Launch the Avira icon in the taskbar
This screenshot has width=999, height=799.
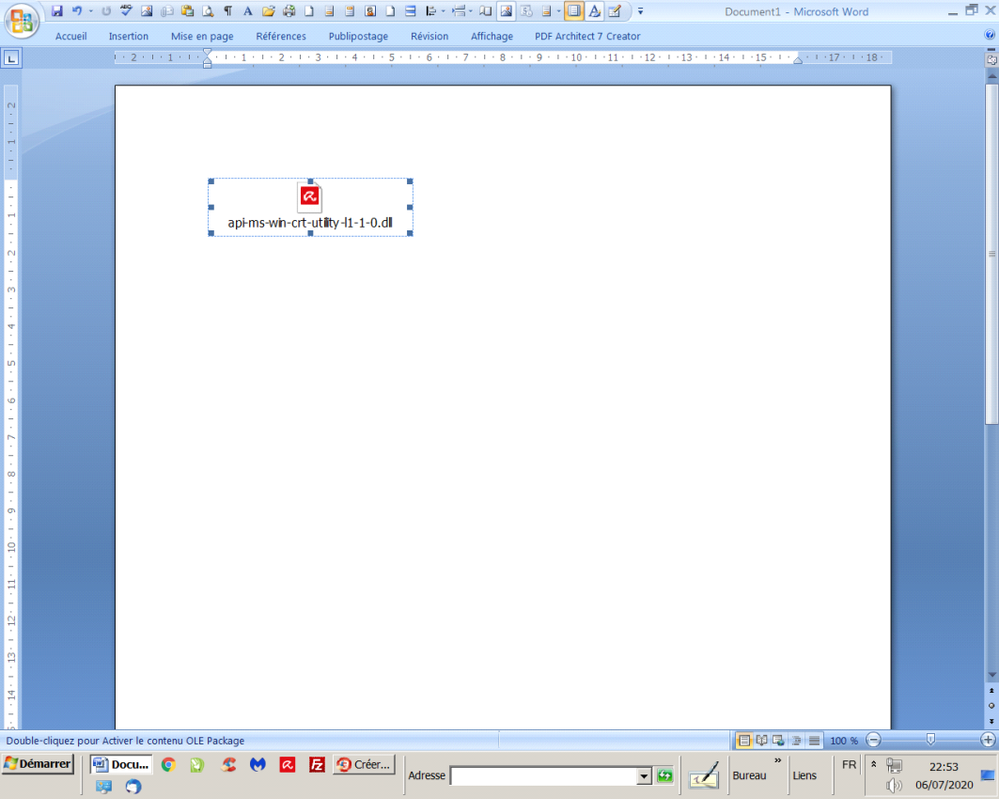point(288,764)
